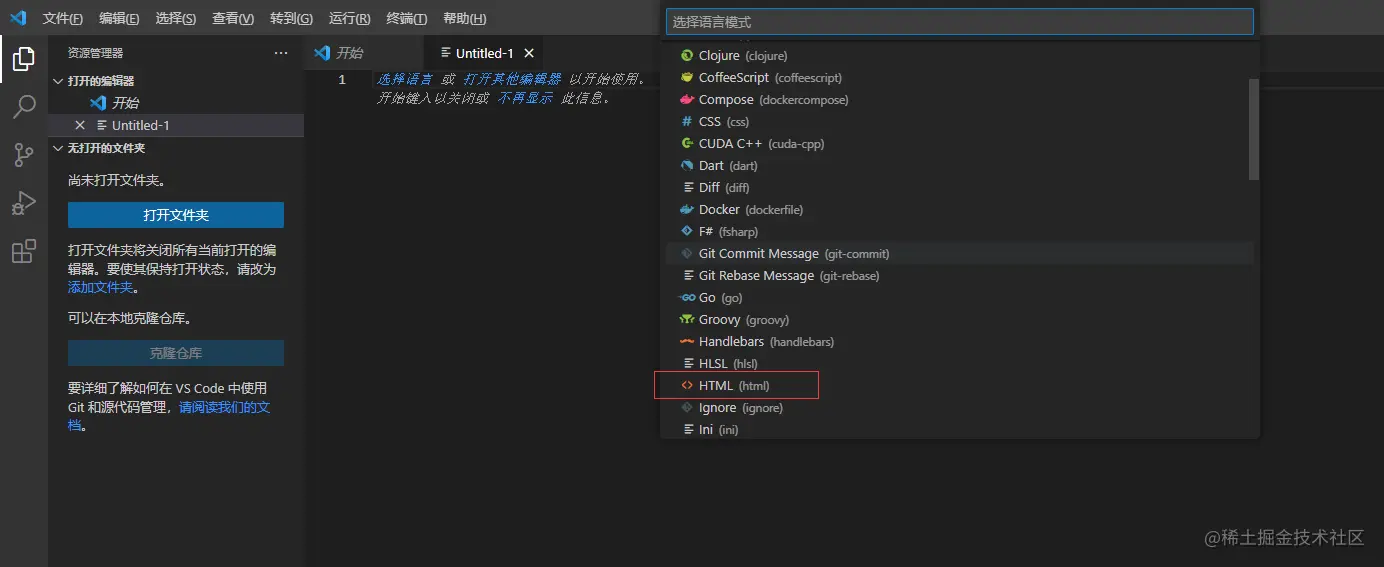Click the Ini file icon

(x=688, y=430)
